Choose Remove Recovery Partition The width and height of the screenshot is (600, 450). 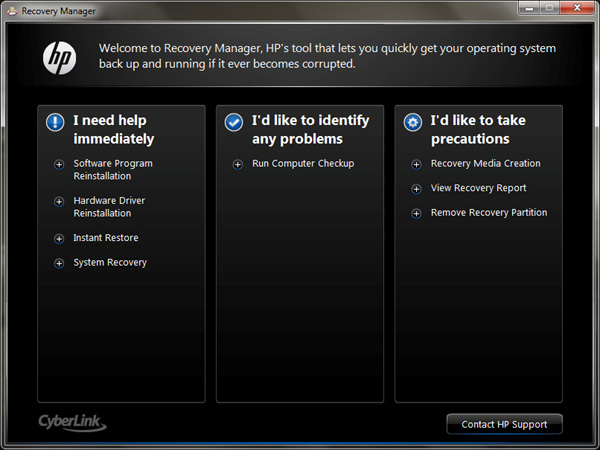(489, 213)
